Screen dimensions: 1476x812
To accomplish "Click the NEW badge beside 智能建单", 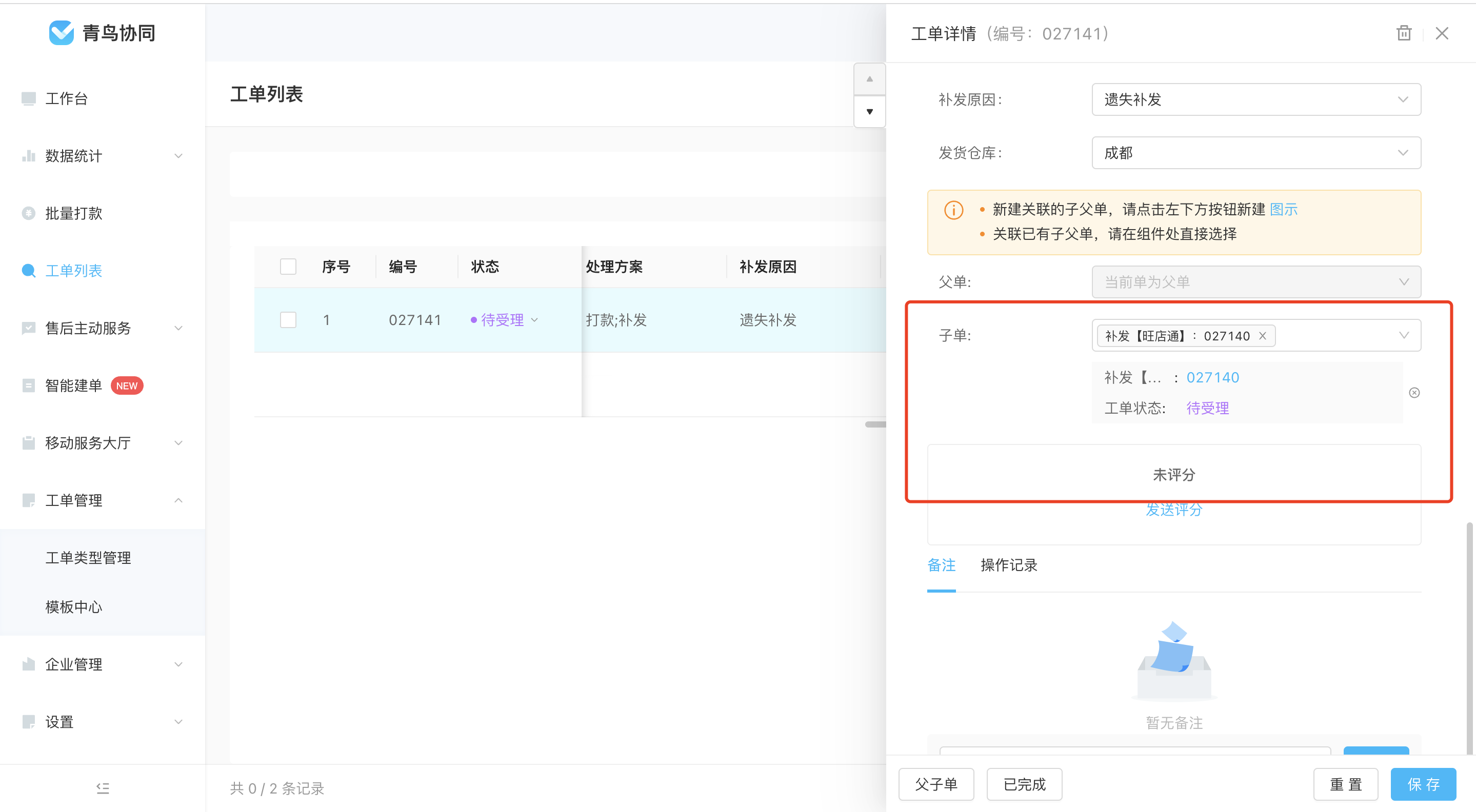I will pyautogui.click(x=127, y=385).
